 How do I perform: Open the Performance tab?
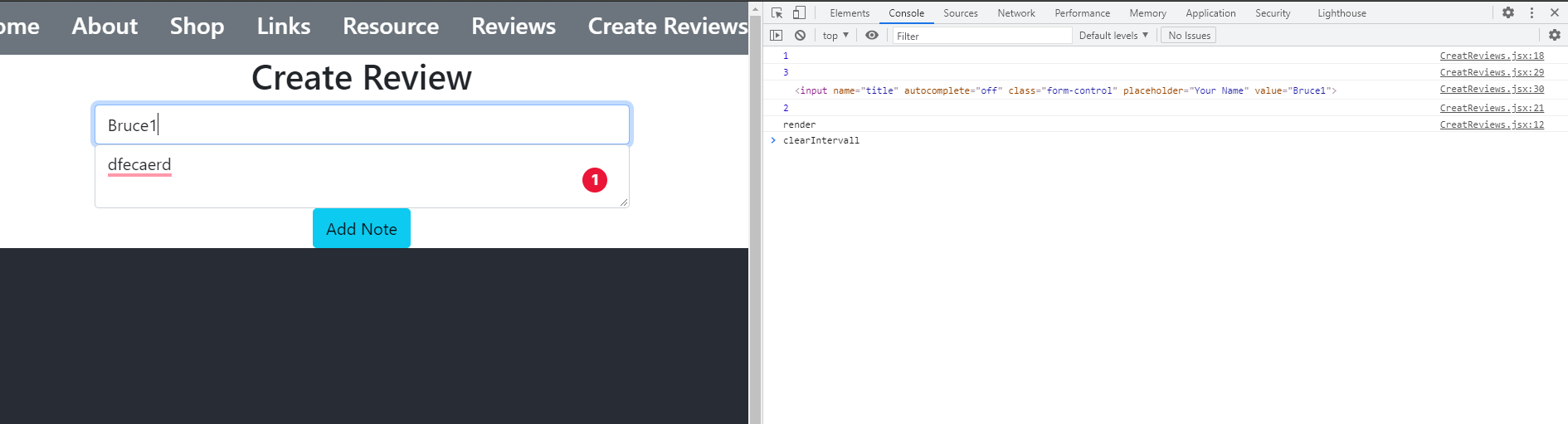pos(1082,13)
